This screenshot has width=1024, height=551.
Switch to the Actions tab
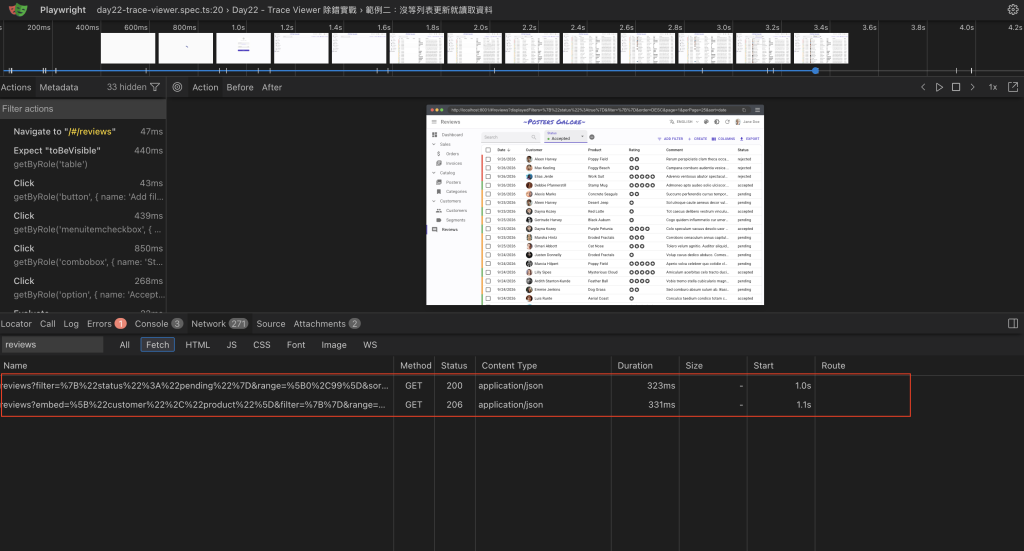click(16, 87)
